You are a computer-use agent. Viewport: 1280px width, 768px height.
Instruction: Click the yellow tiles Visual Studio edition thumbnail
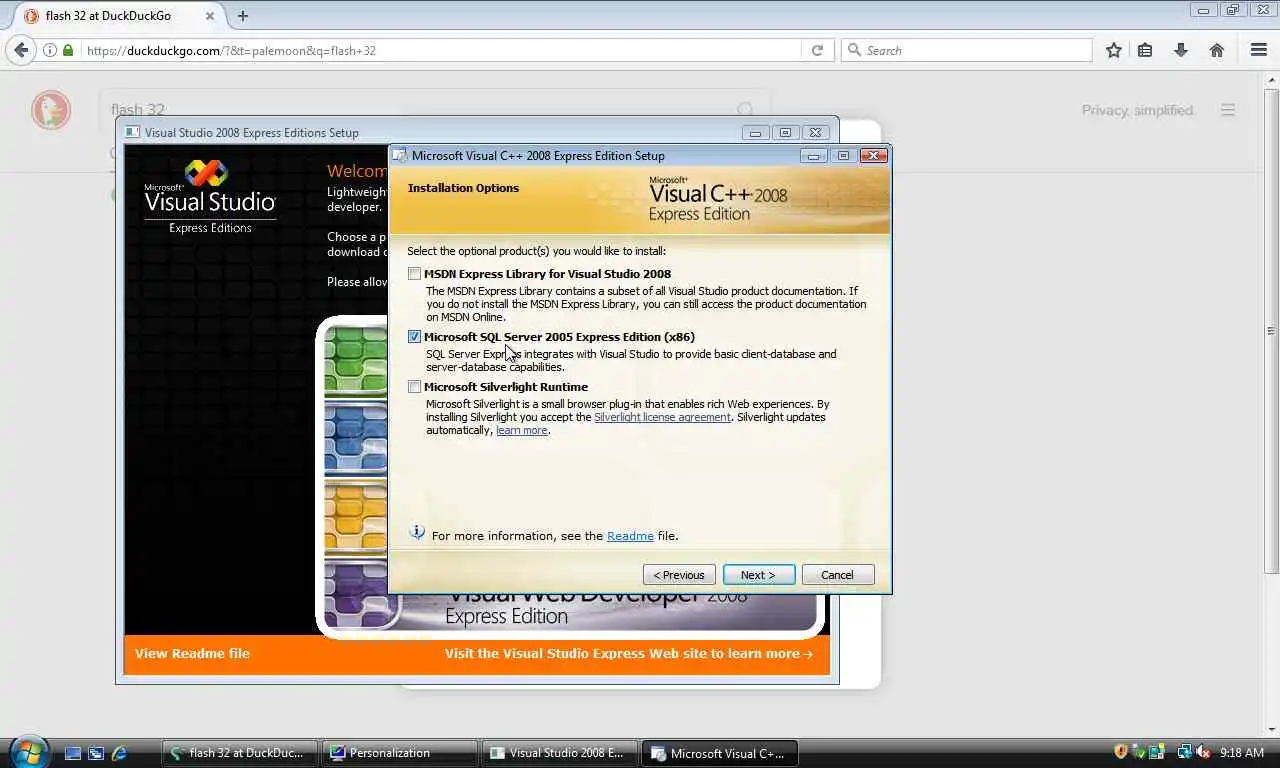355,516
